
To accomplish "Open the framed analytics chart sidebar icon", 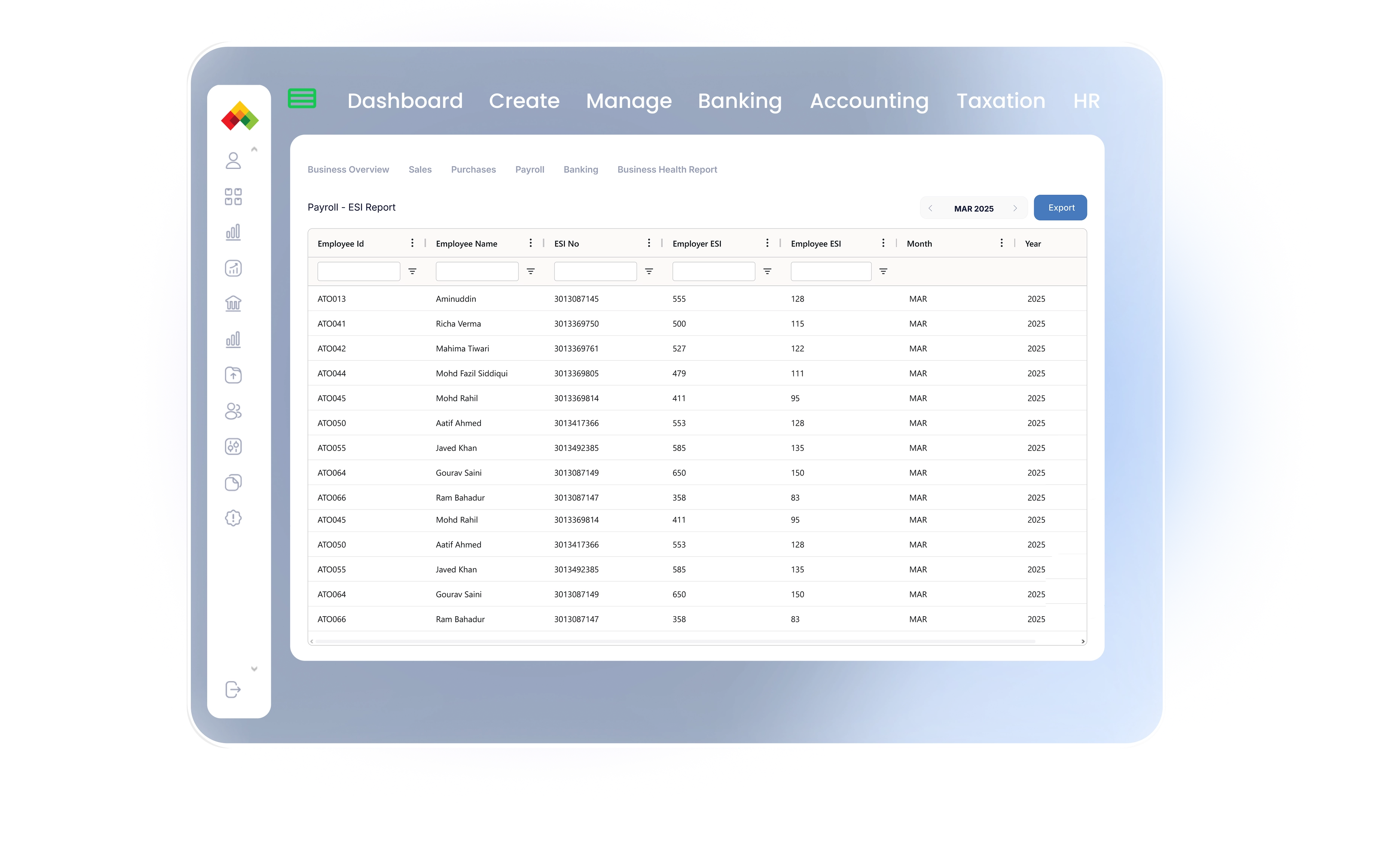I will [x=233, y=268].
